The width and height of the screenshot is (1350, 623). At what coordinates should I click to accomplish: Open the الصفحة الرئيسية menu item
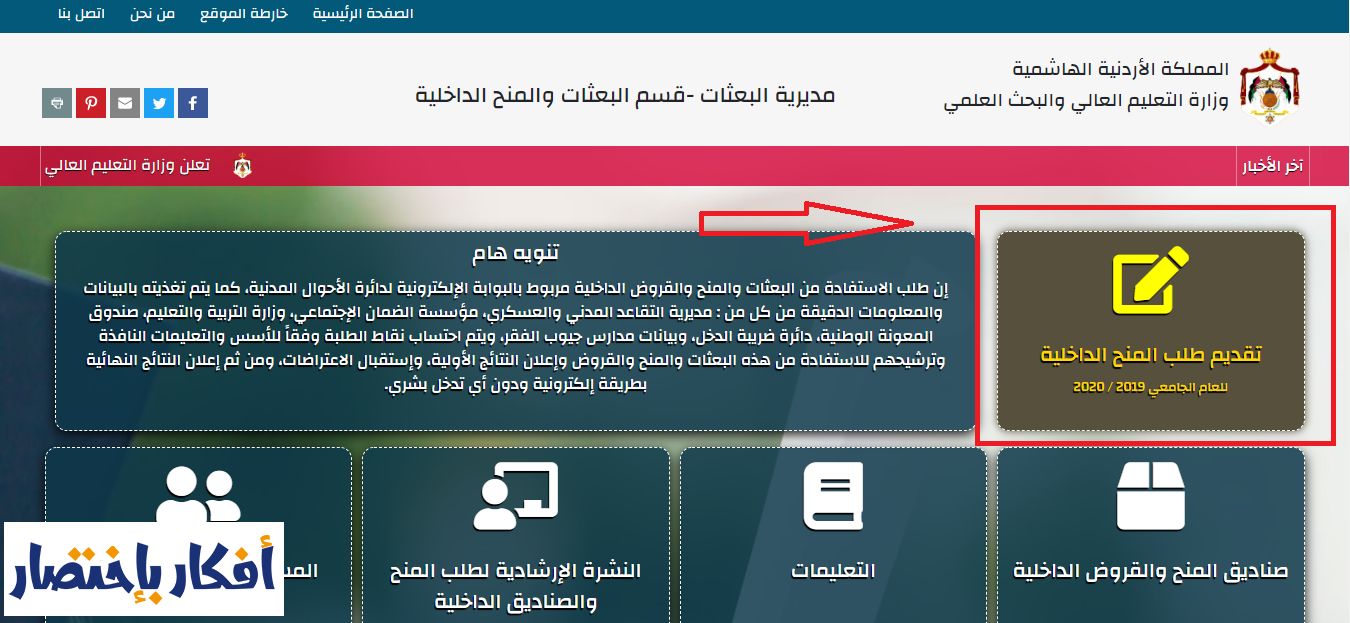[x=361, y=14]
